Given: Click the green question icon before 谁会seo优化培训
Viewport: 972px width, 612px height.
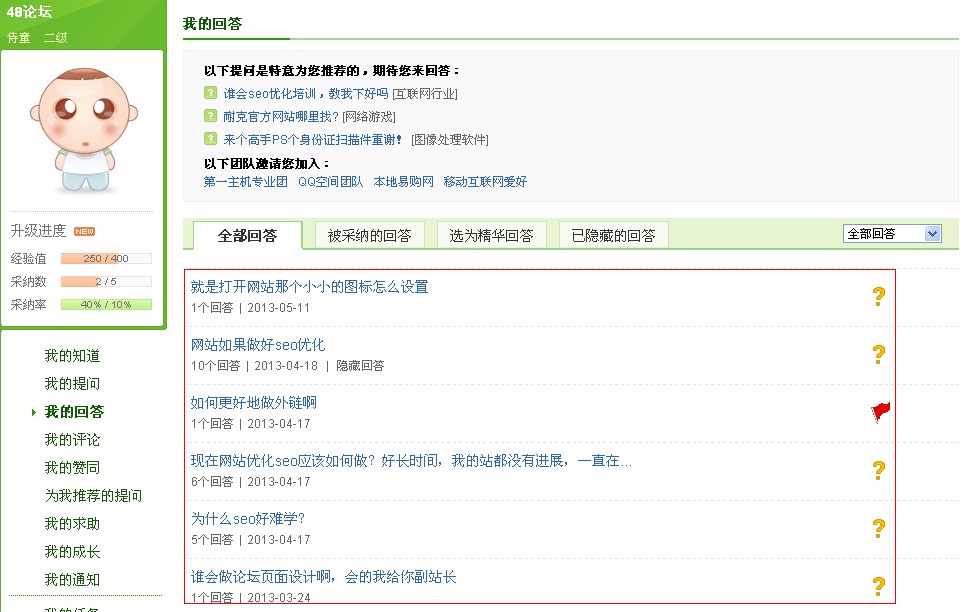Looking at the screenshot, I should pos(210,94).
